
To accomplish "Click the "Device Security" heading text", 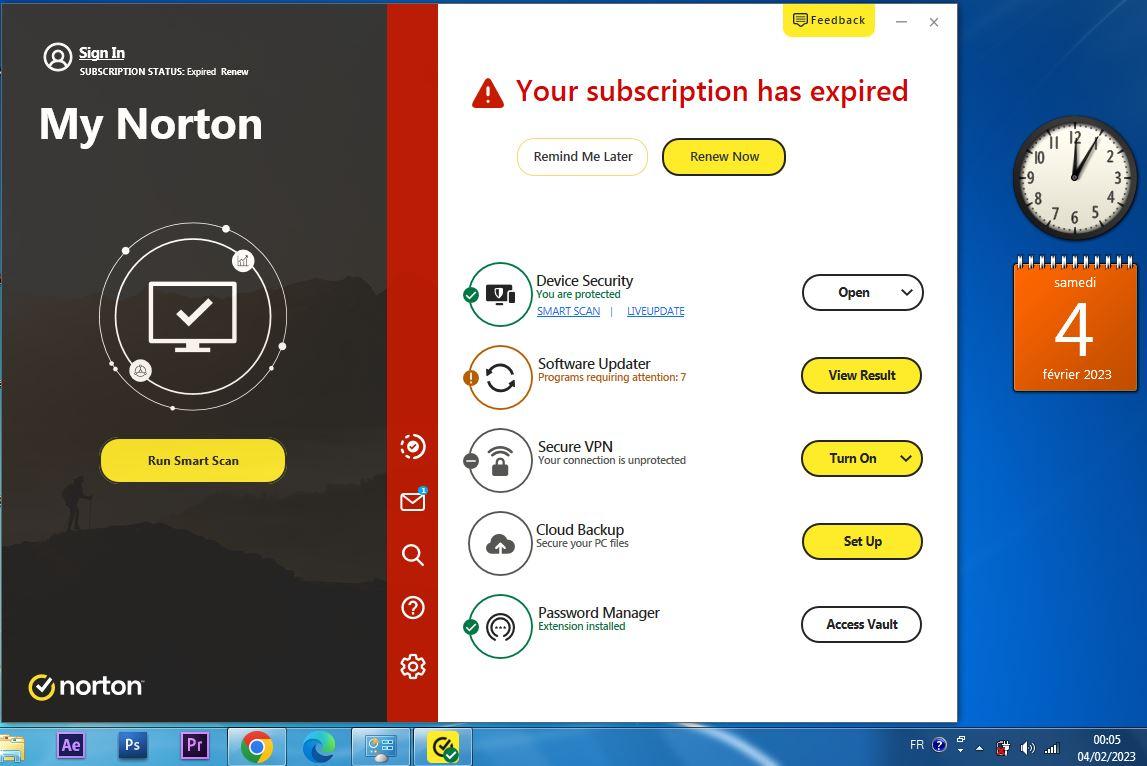I will click(x=584, y=280).
